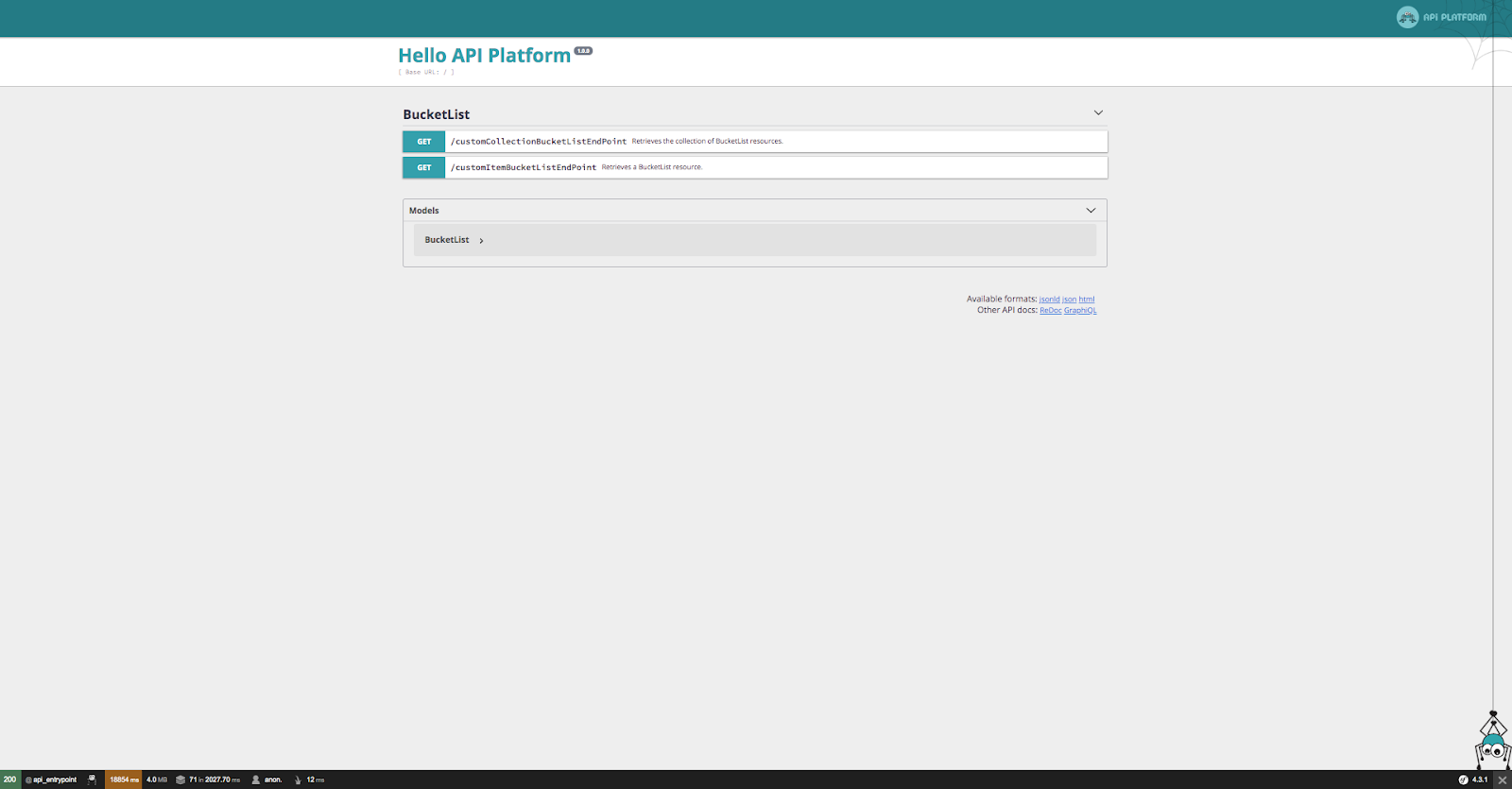Click the Symfony logo icon next to 4.3.1
Screen dimensions: 1512x789
(1463, 780)
